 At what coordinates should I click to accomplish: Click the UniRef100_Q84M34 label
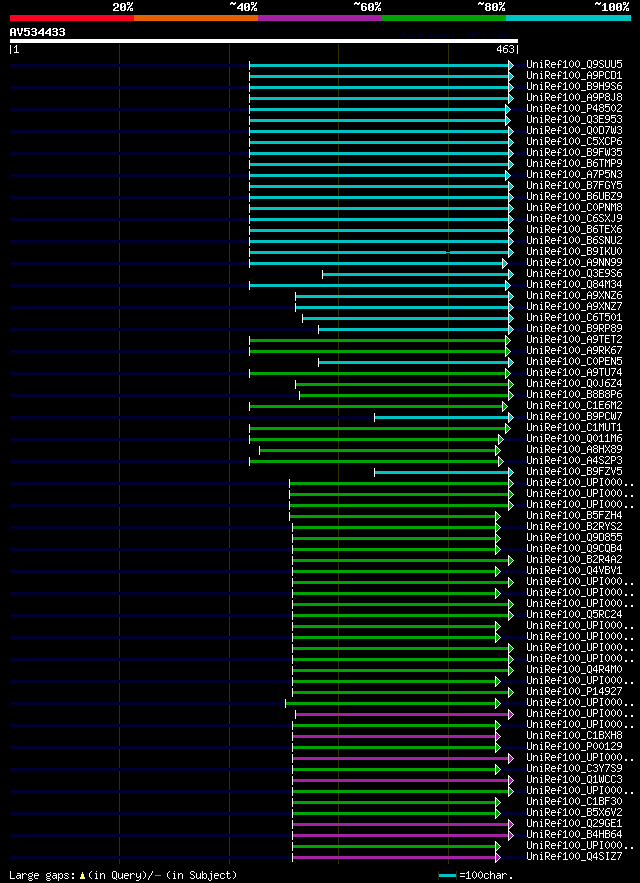click(x=574, y=284)
